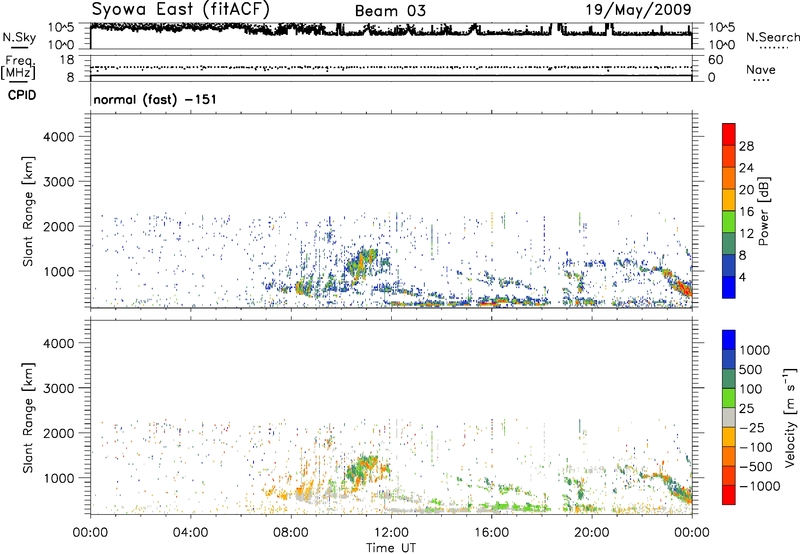The image size is (800, 554).
Task: Click the '28' value on Power colorbar
Action: click(746, 146)
